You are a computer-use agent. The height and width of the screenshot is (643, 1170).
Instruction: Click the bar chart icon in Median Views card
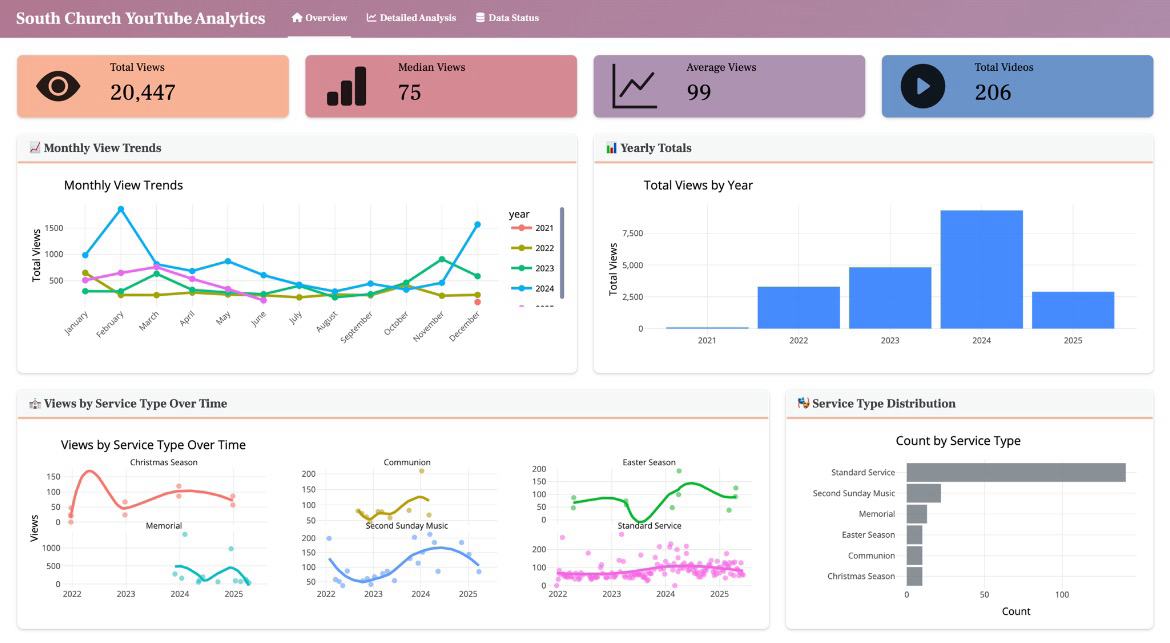346,86
